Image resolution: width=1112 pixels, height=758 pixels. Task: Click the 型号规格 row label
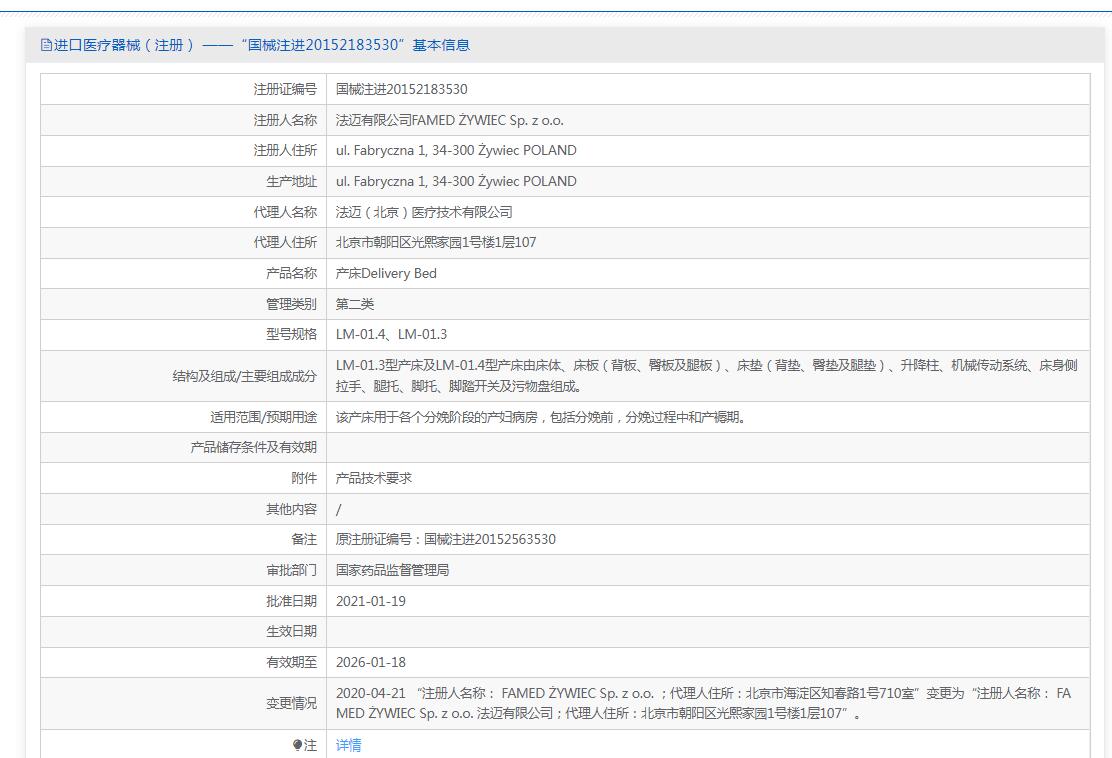[x=291, y=334]
